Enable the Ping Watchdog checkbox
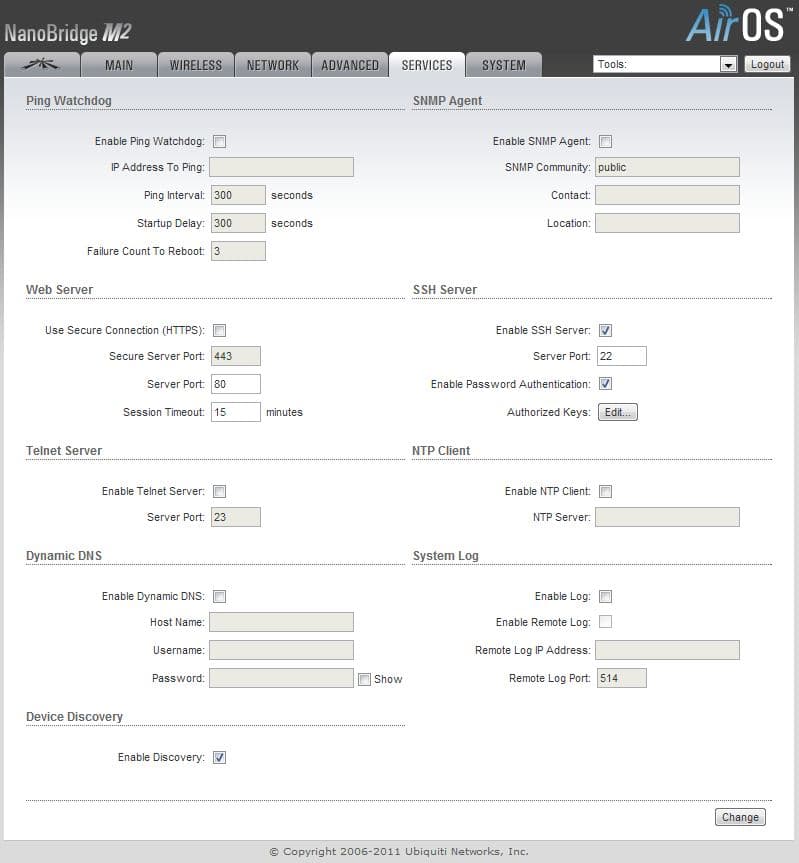799x863 pixels. tap(220, 141)
